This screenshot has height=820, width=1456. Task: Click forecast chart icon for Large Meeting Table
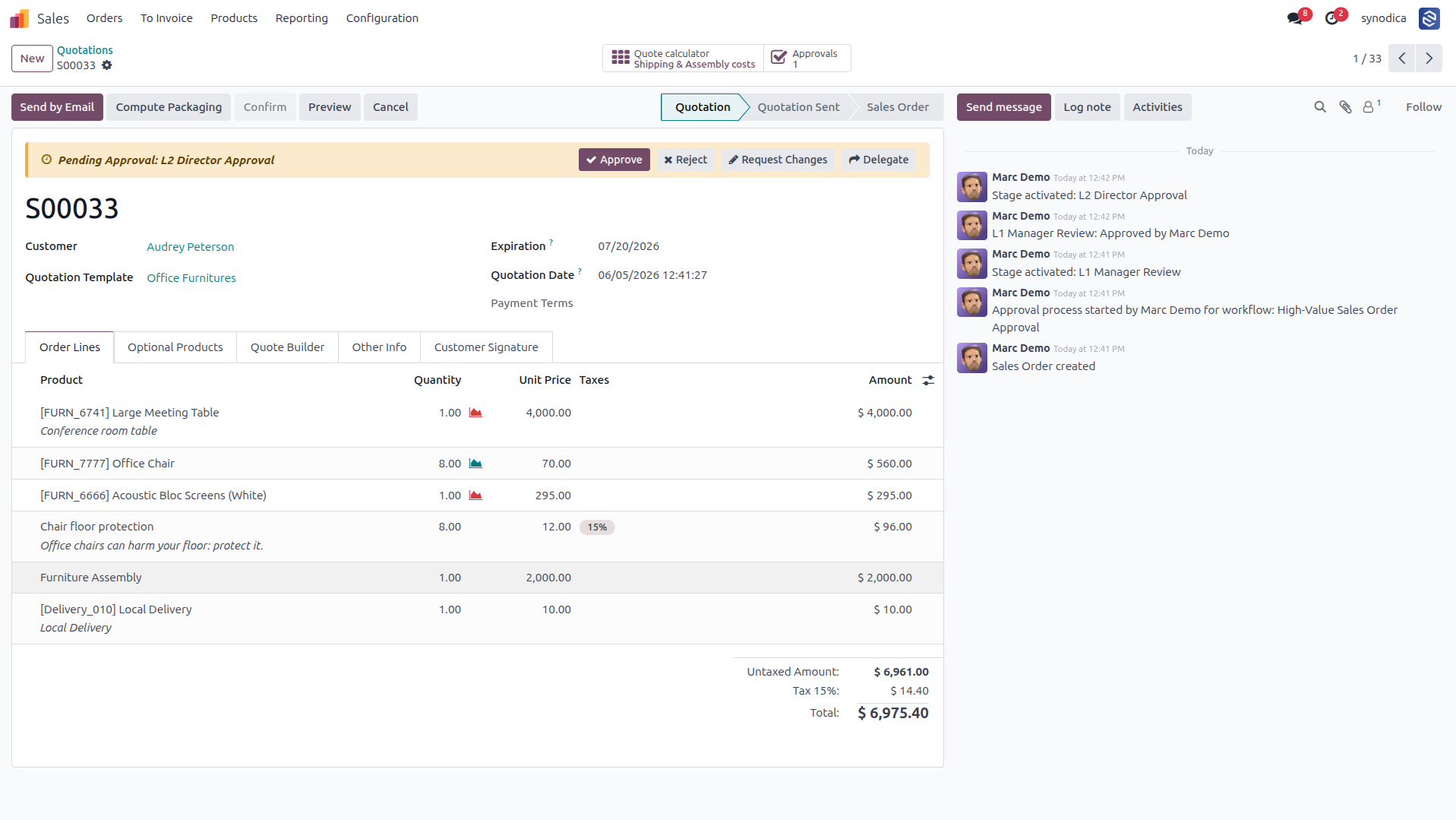(475, 413)
